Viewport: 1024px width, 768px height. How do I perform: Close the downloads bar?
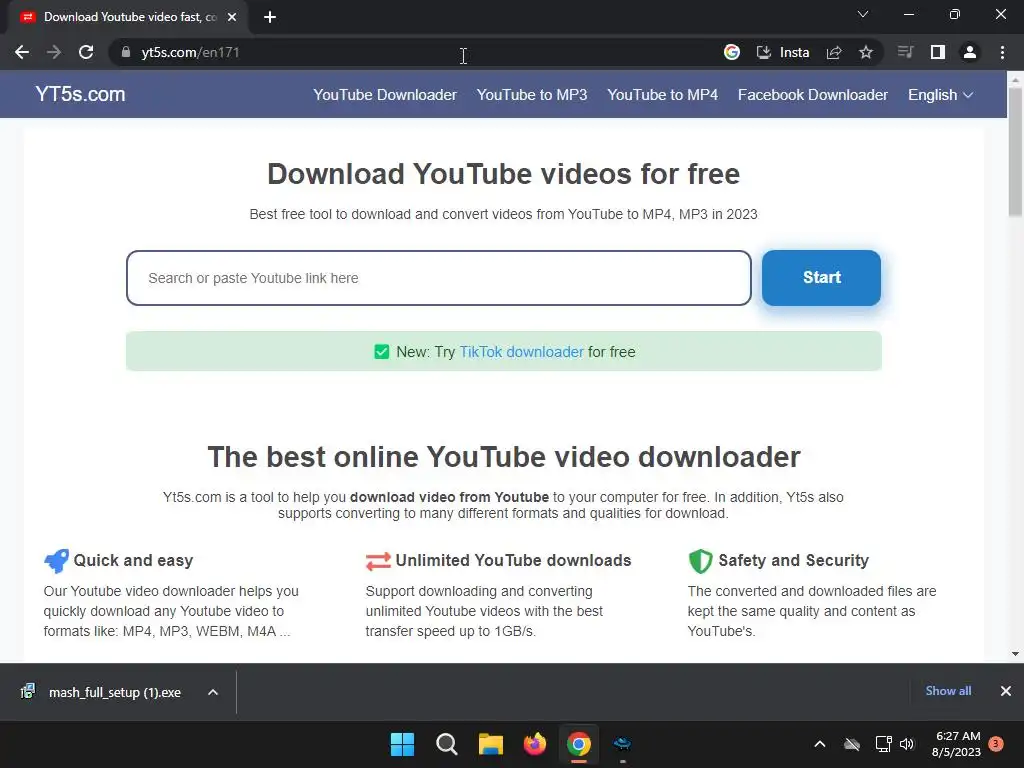1006,691
